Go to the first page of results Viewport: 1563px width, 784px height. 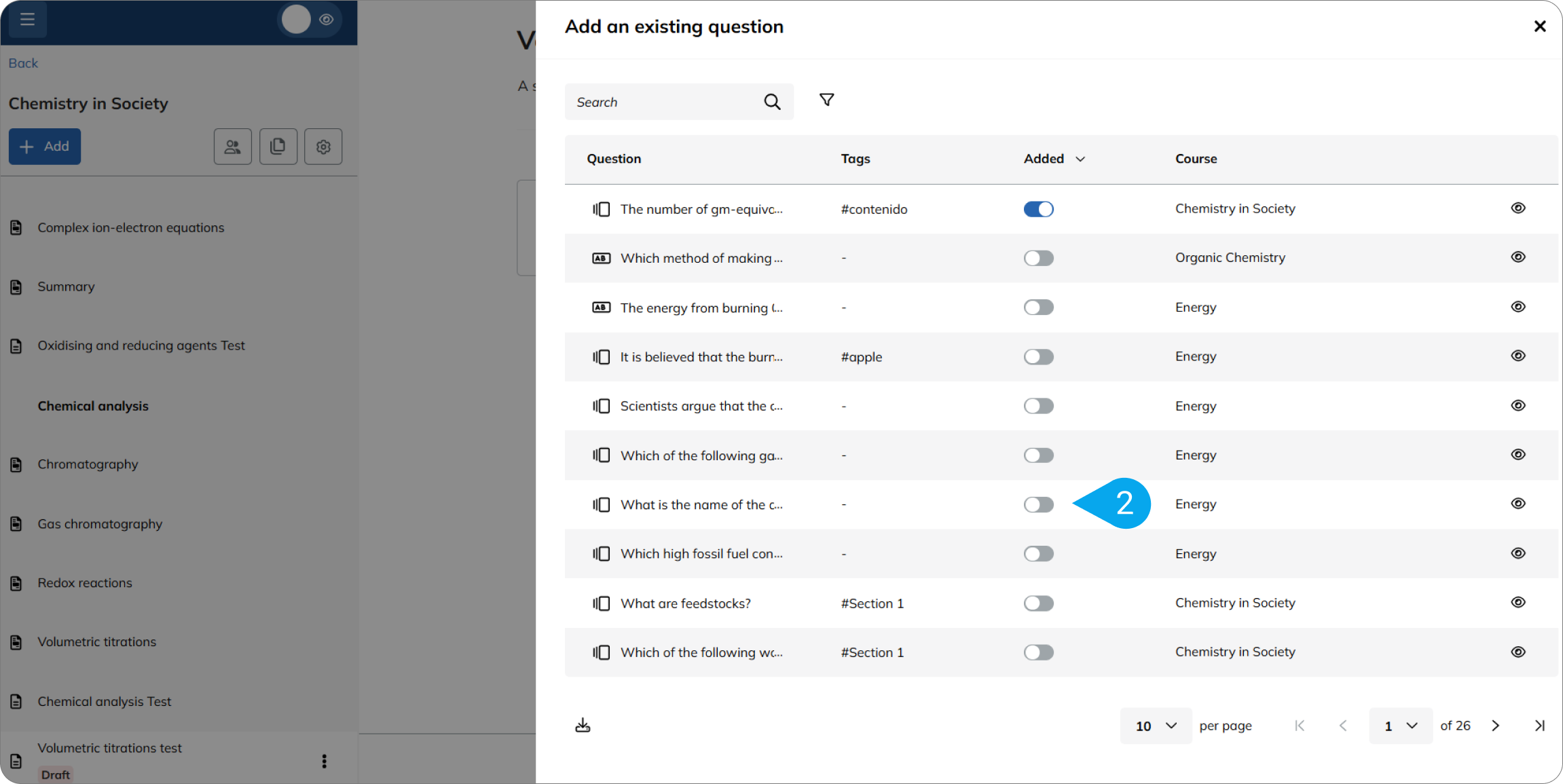pos(1300,726)
